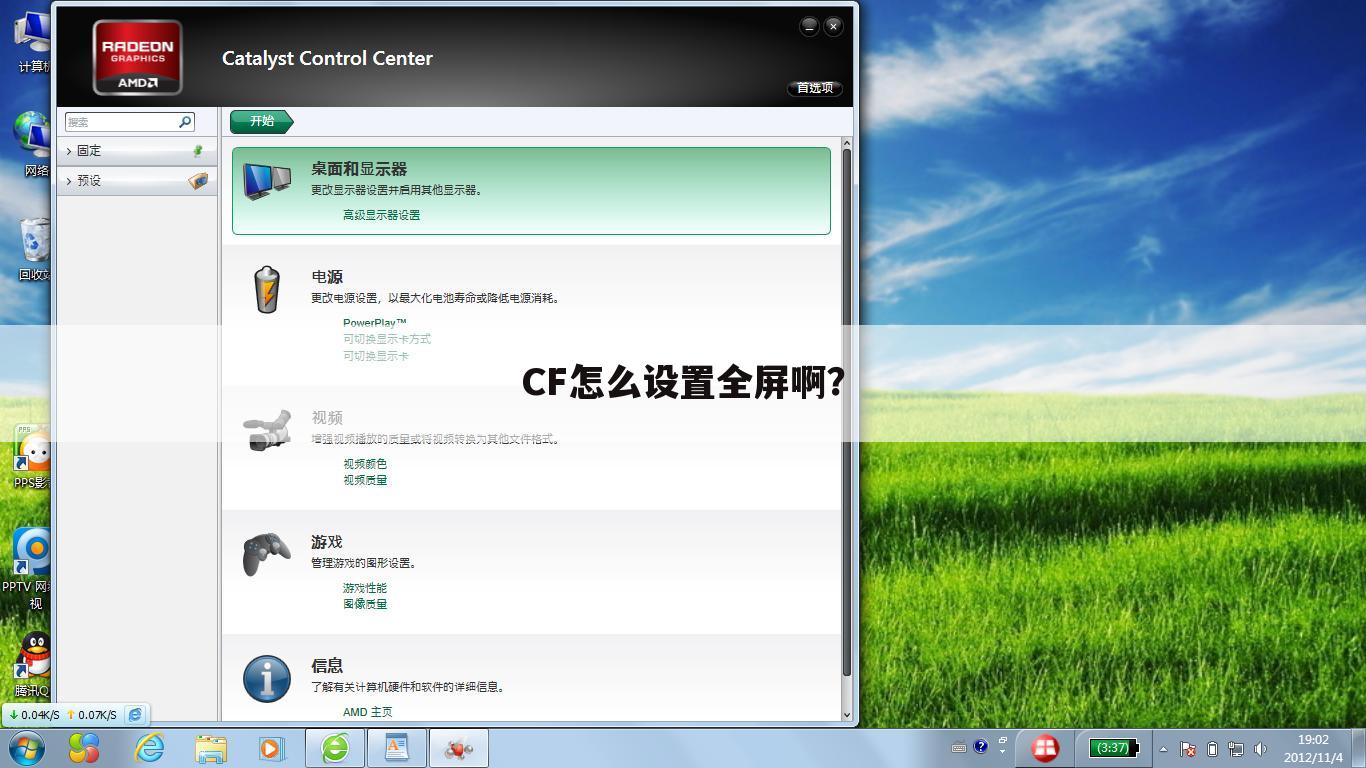Open the PPTV desktop shortcut

click(30, 568)
